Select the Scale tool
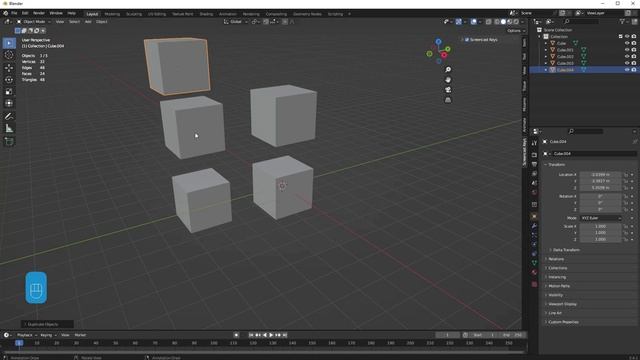640x360 pixels. (9, 92)
